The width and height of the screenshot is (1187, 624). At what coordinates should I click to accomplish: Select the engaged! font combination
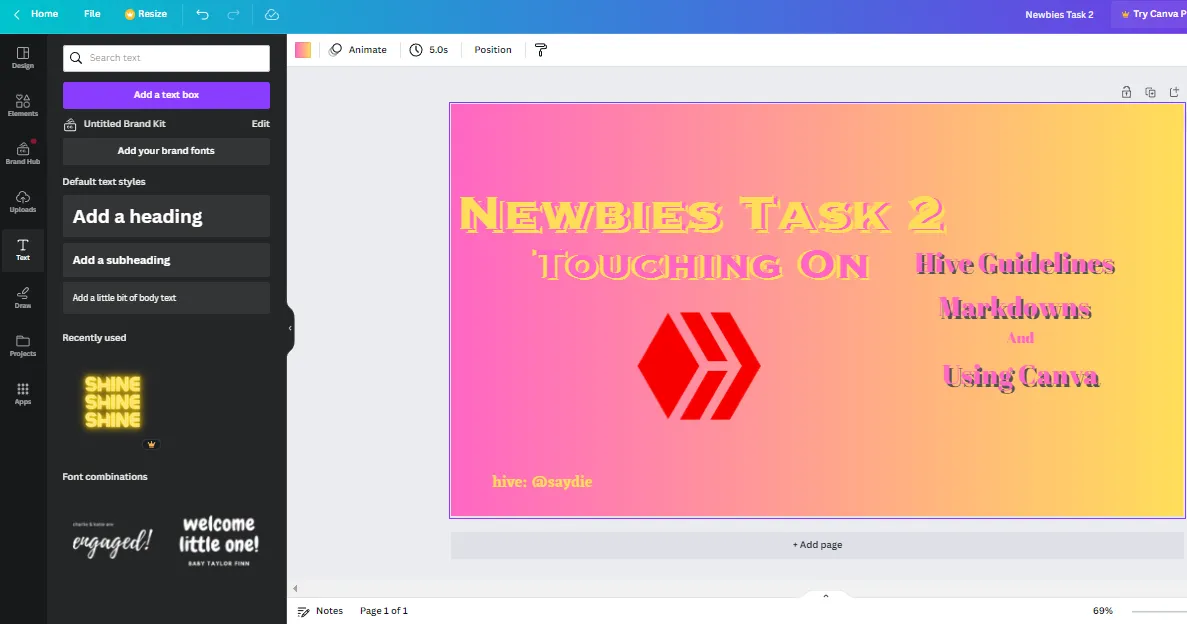[x=113, y=540]
